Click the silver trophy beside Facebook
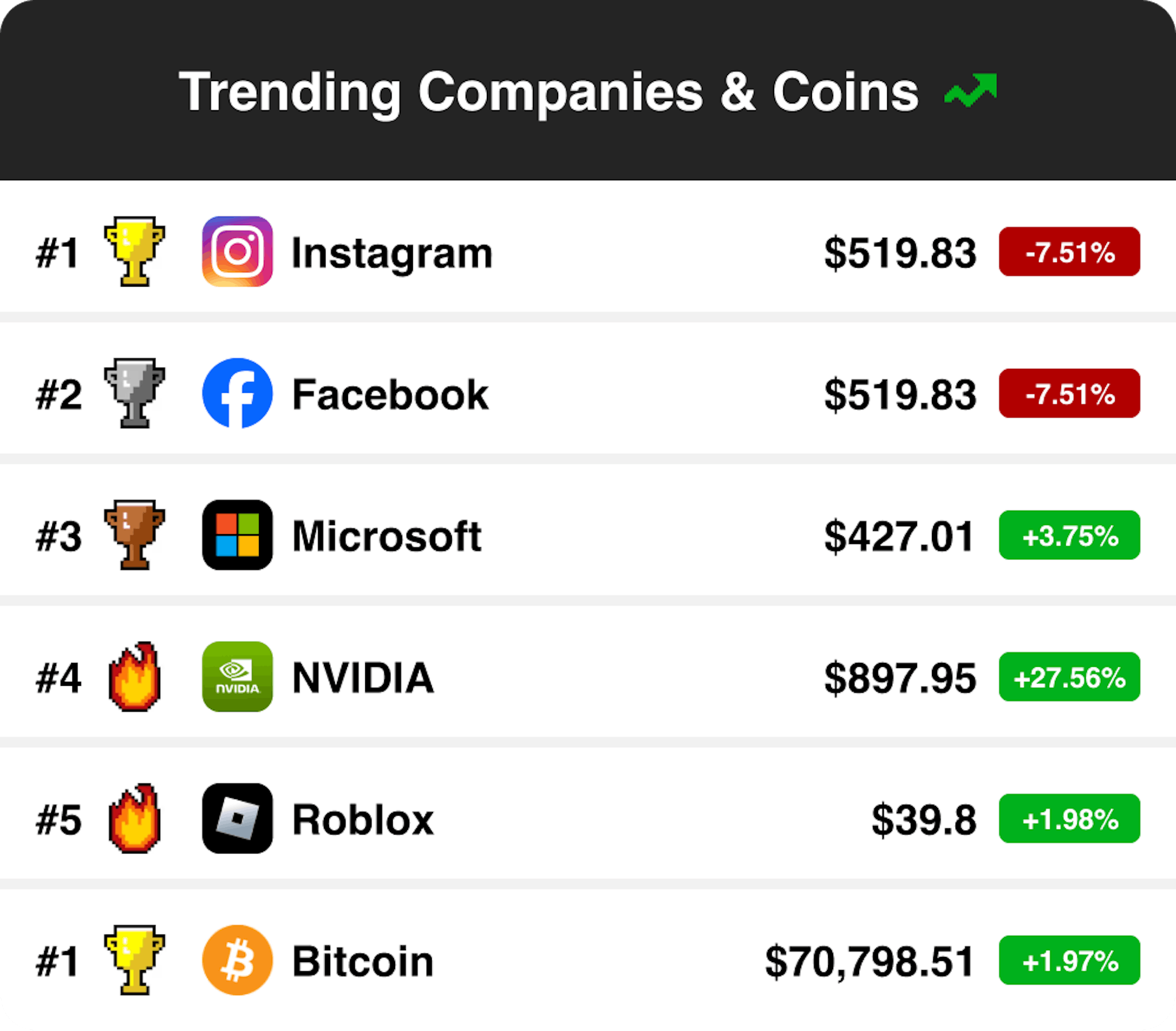 point(134,393)
